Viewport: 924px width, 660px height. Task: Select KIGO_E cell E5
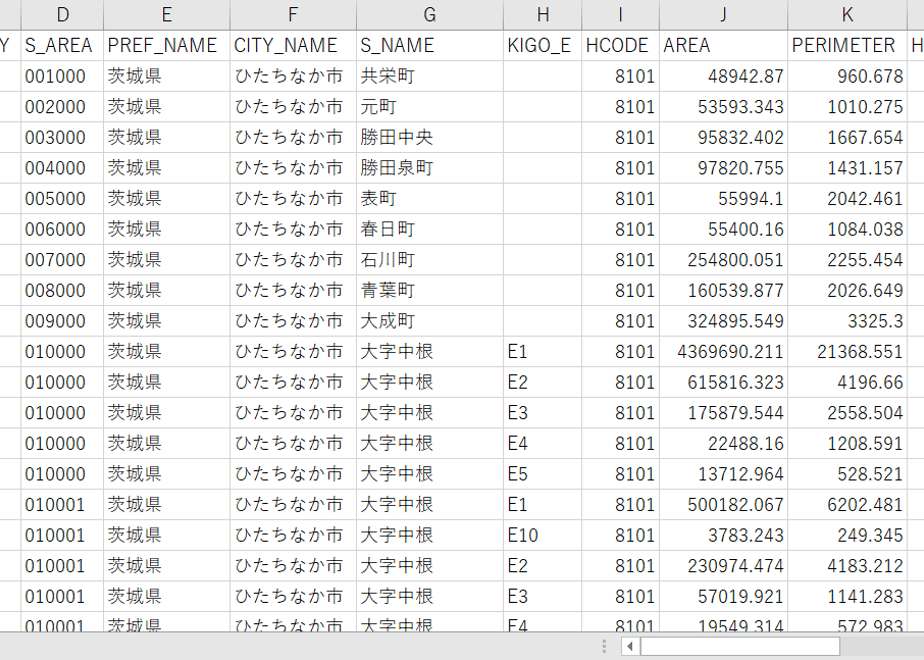[543, 474]
